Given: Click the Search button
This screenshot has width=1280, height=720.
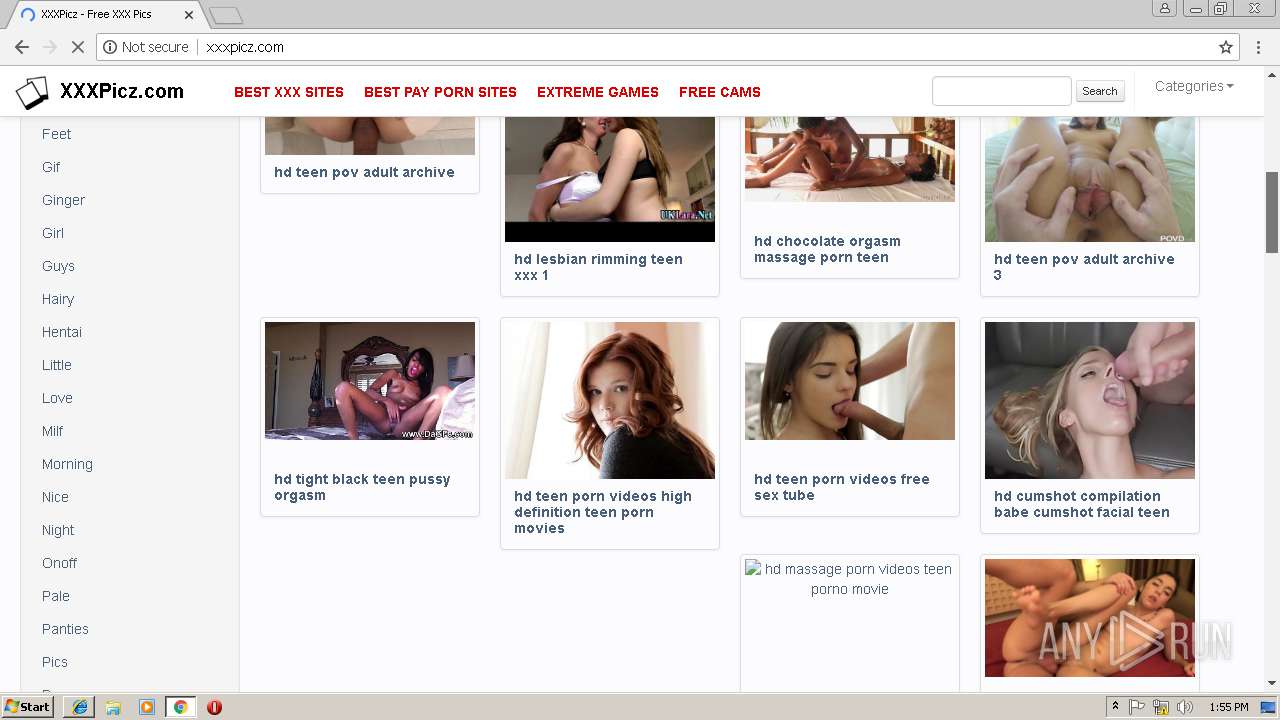Looking at the screenshot, I should (x=1099, y=91).
